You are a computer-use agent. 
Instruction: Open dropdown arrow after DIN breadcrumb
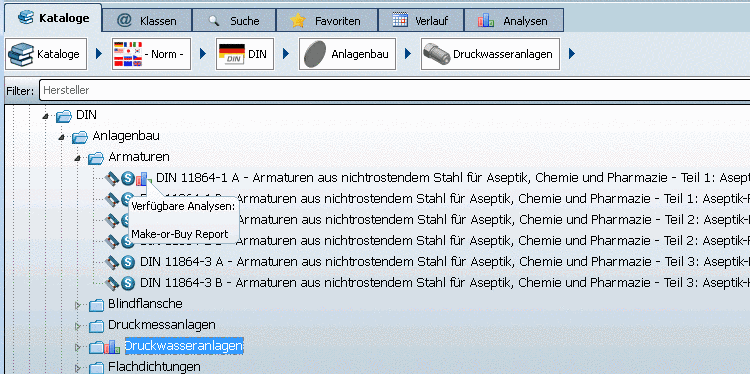click(x=286, y=54)
